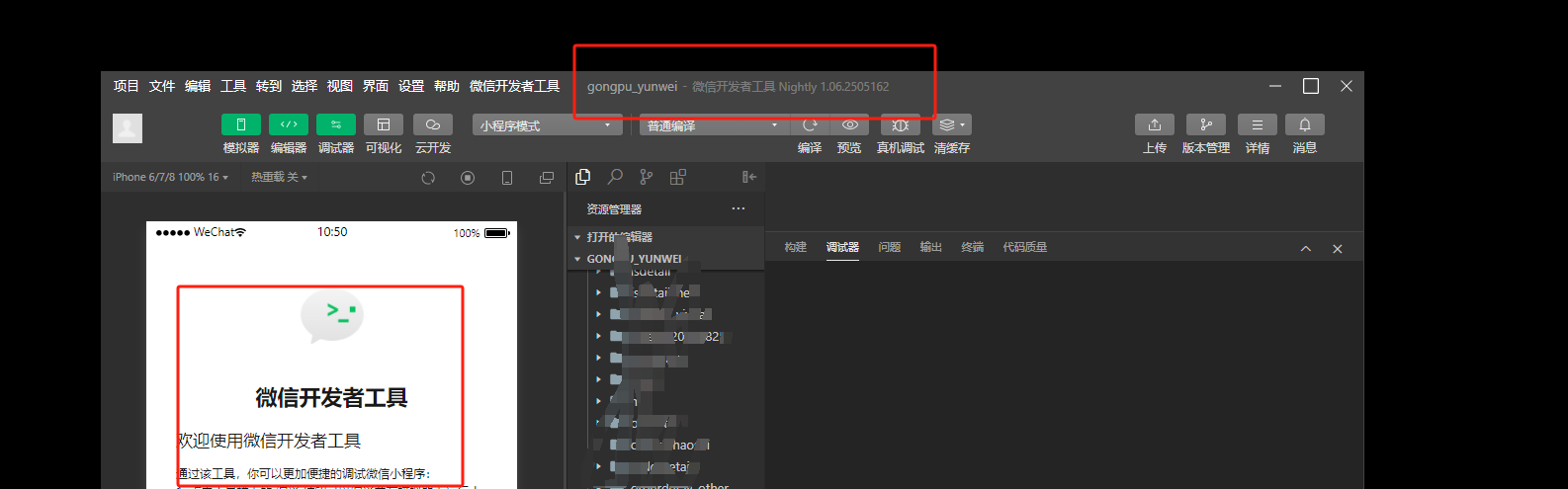Viewport: 1568px width, 489px height.
Task: Open the 小程序模式 mode dropdown
Action: tap(547, 125)
